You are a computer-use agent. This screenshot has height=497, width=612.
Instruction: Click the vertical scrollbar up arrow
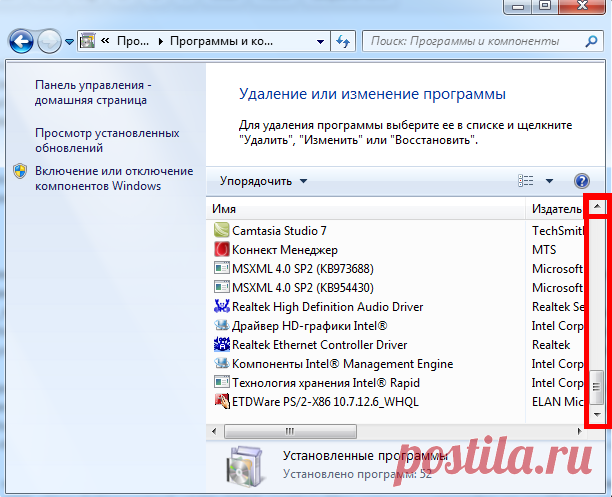597,209
